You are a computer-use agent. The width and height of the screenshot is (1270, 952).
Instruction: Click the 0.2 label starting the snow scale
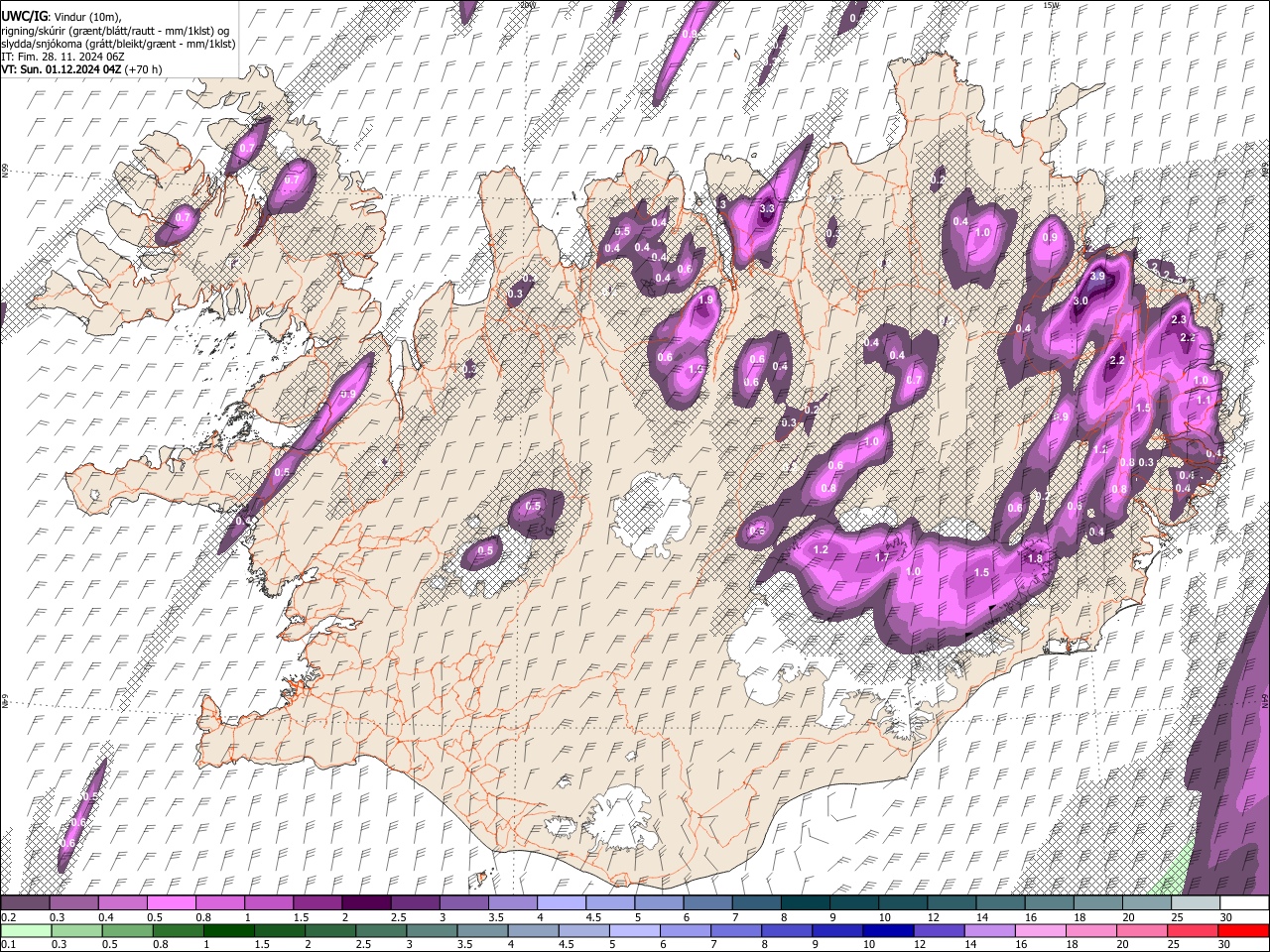(8, 917)
